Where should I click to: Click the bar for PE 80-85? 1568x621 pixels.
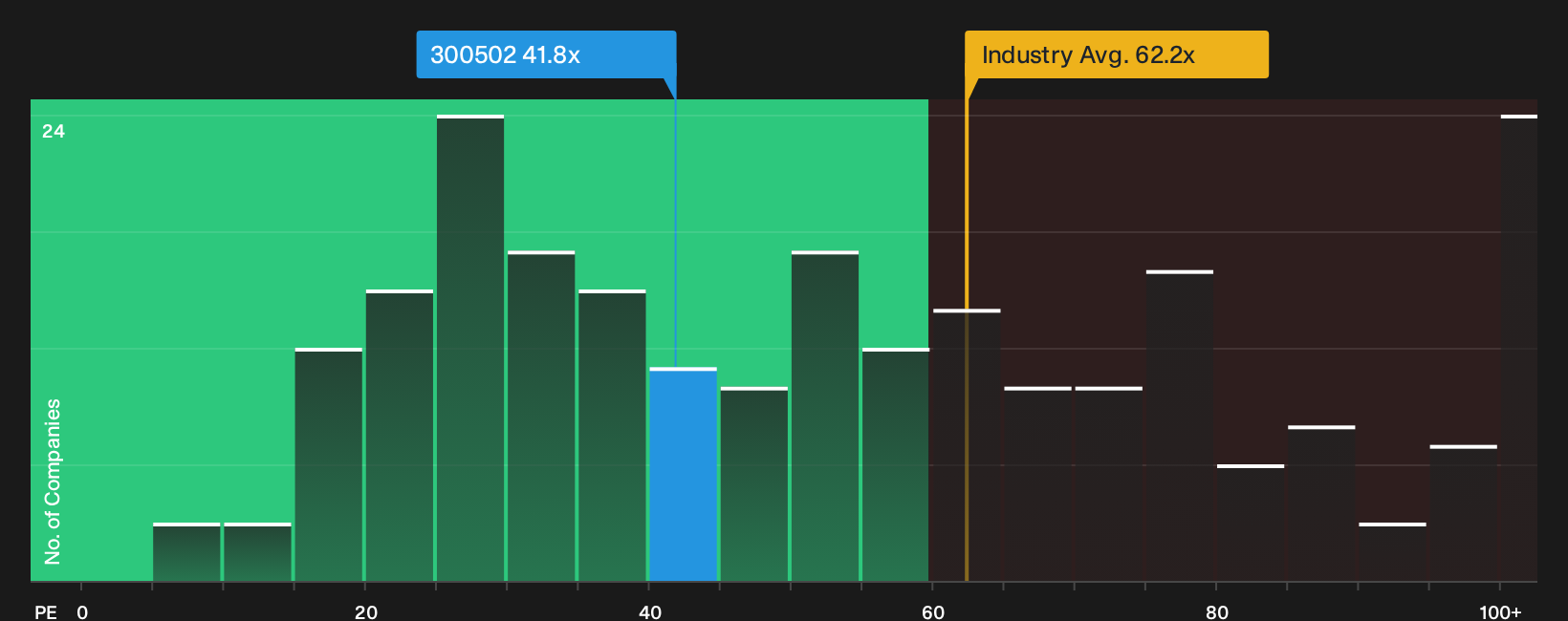pos(1251,523)
